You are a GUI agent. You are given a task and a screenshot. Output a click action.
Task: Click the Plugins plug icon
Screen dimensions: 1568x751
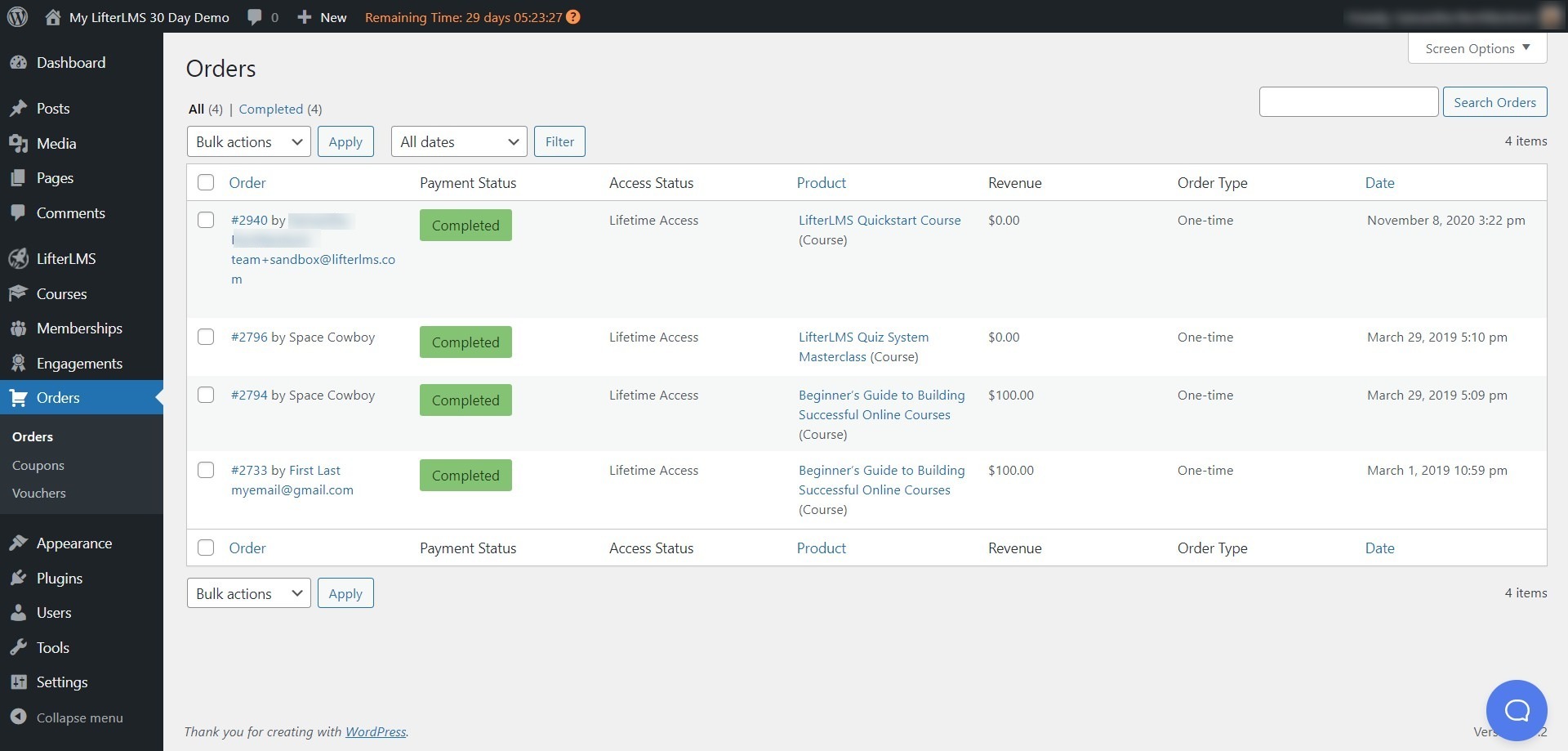point(18,579)
